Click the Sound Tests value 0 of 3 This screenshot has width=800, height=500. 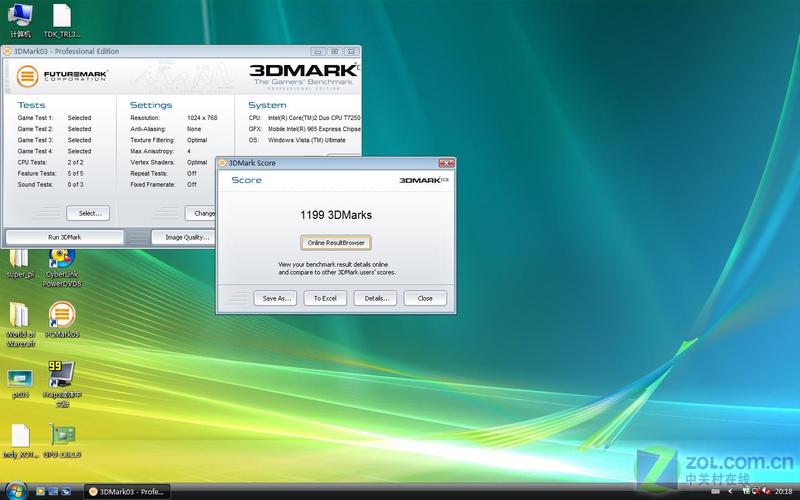[x=76, y=185]
